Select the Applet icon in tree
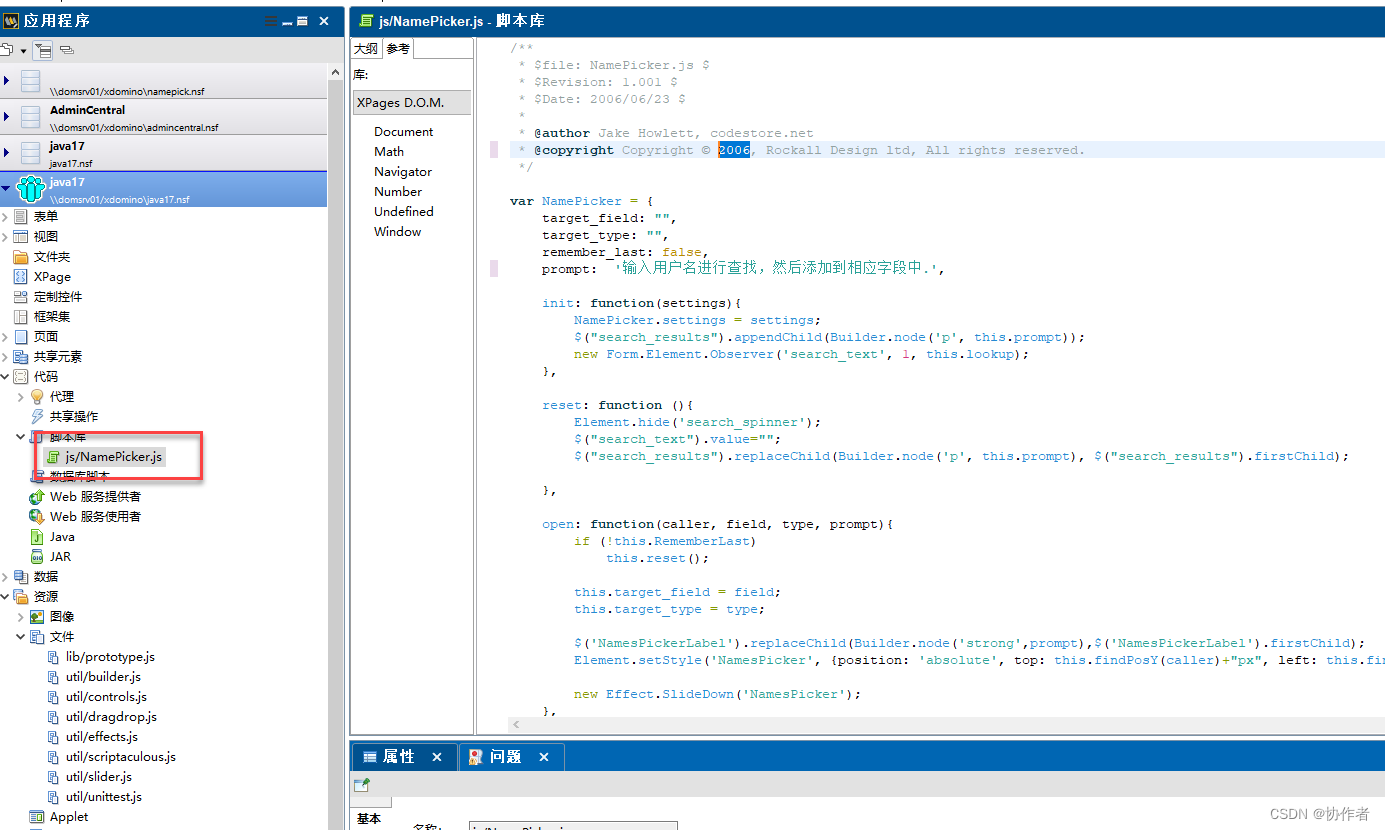This screenshot has height=830, width=1385. click(x=37, y=816)
